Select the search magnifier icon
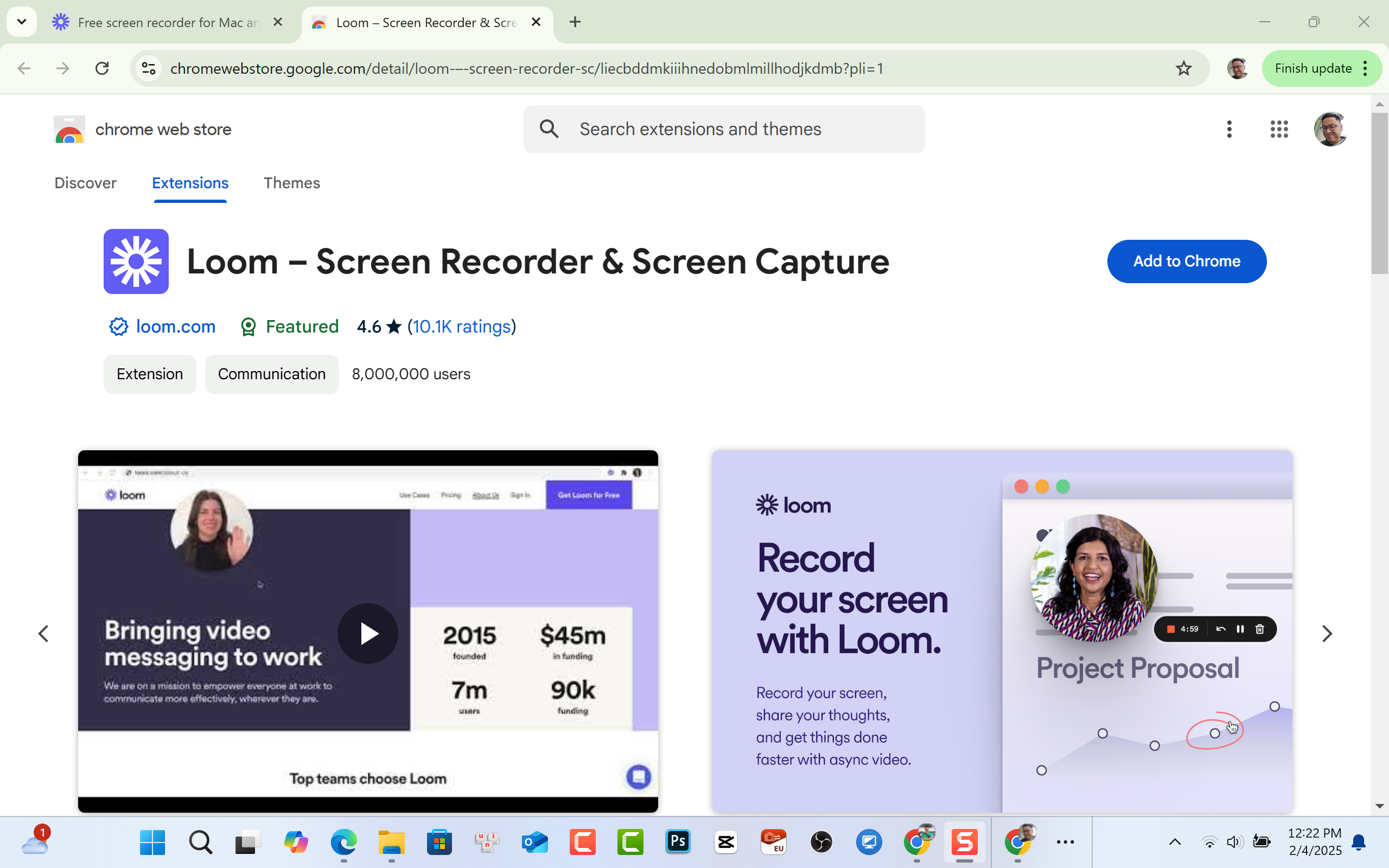Image resolution: width=1389 pixels, height=868 pixels. [x=549, y=129]
